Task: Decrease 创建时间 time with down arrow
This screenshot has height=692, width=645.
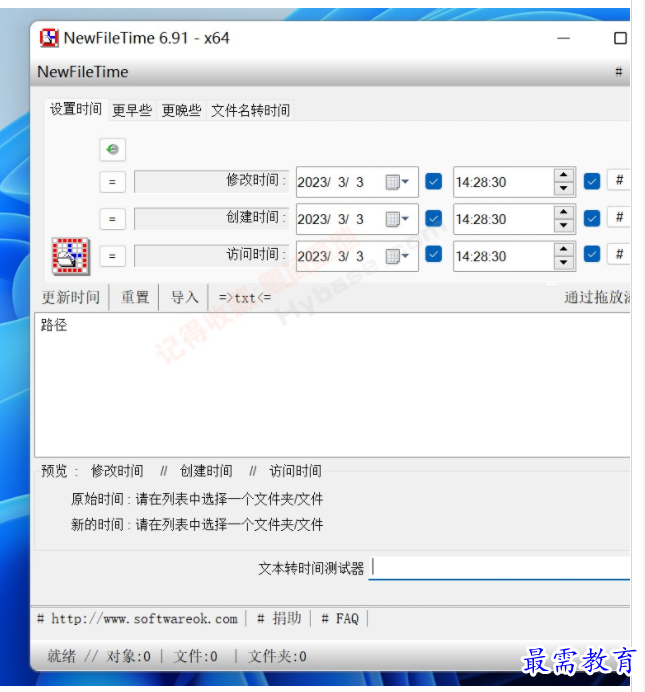Action: [563, 226]
